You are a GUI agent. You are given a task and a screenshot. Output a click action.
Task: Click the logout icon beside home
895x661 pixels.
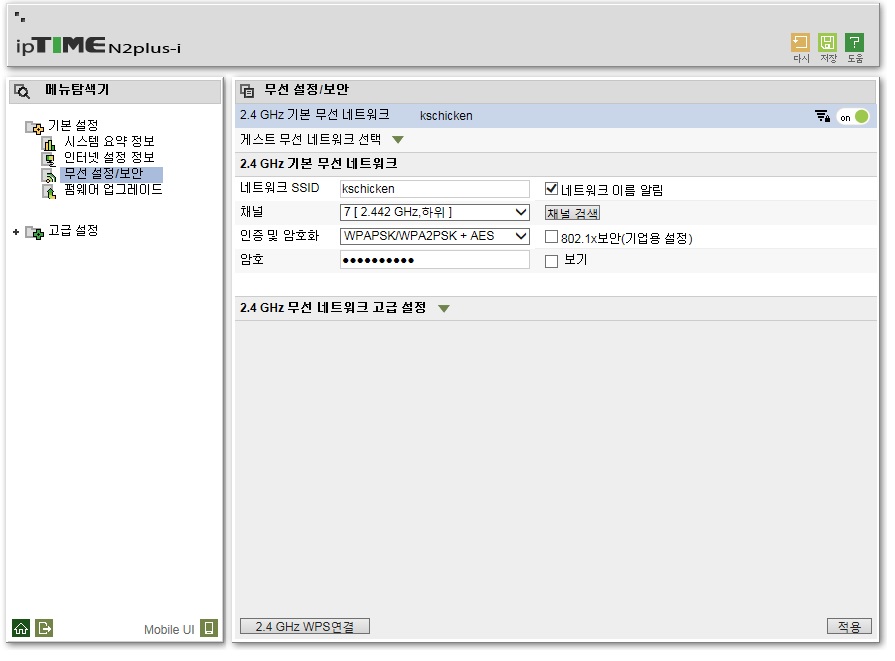(44, 628)
